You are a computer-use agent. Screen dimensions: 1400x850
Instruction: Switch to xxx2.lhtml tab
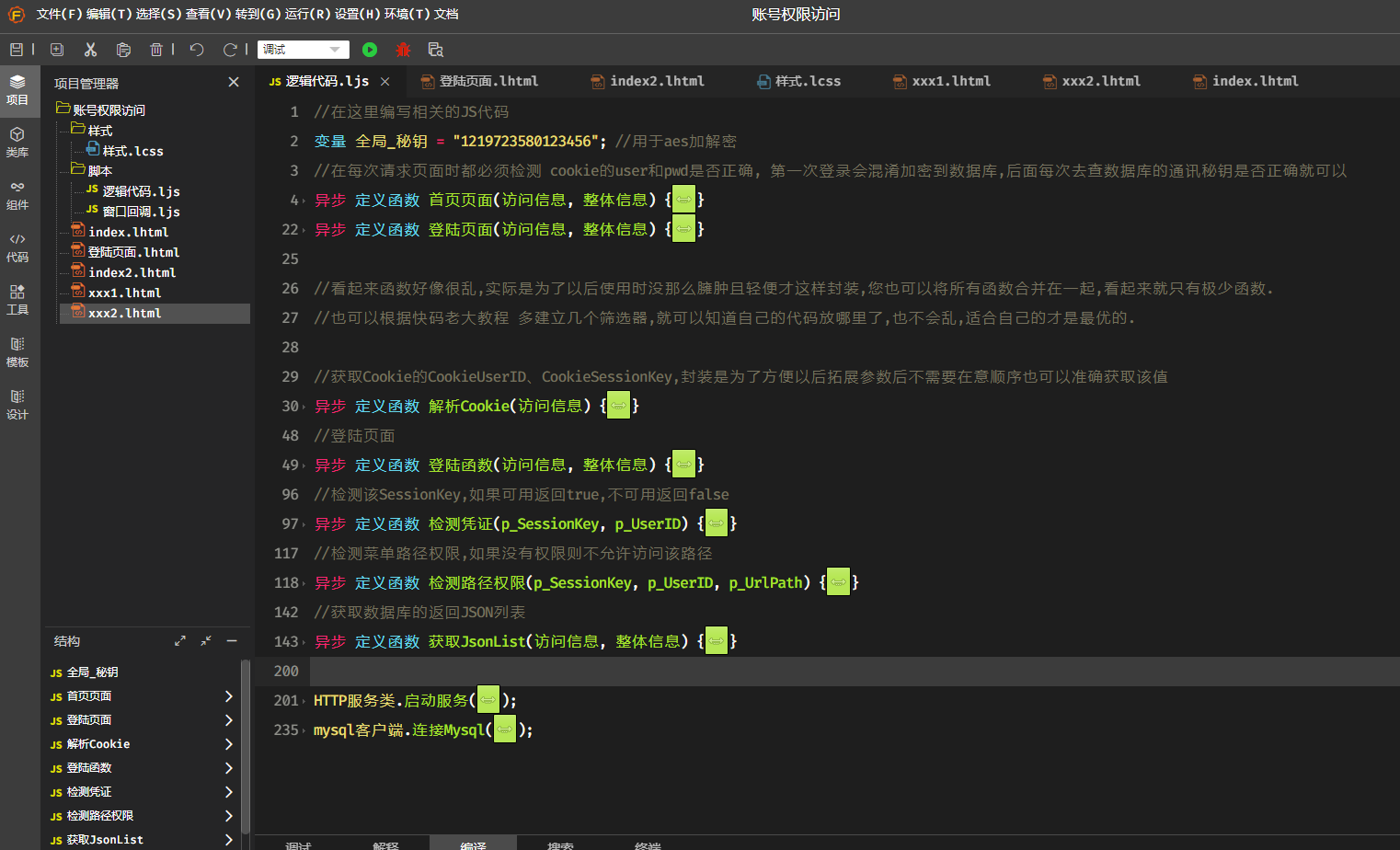[x=1093, y=82]
